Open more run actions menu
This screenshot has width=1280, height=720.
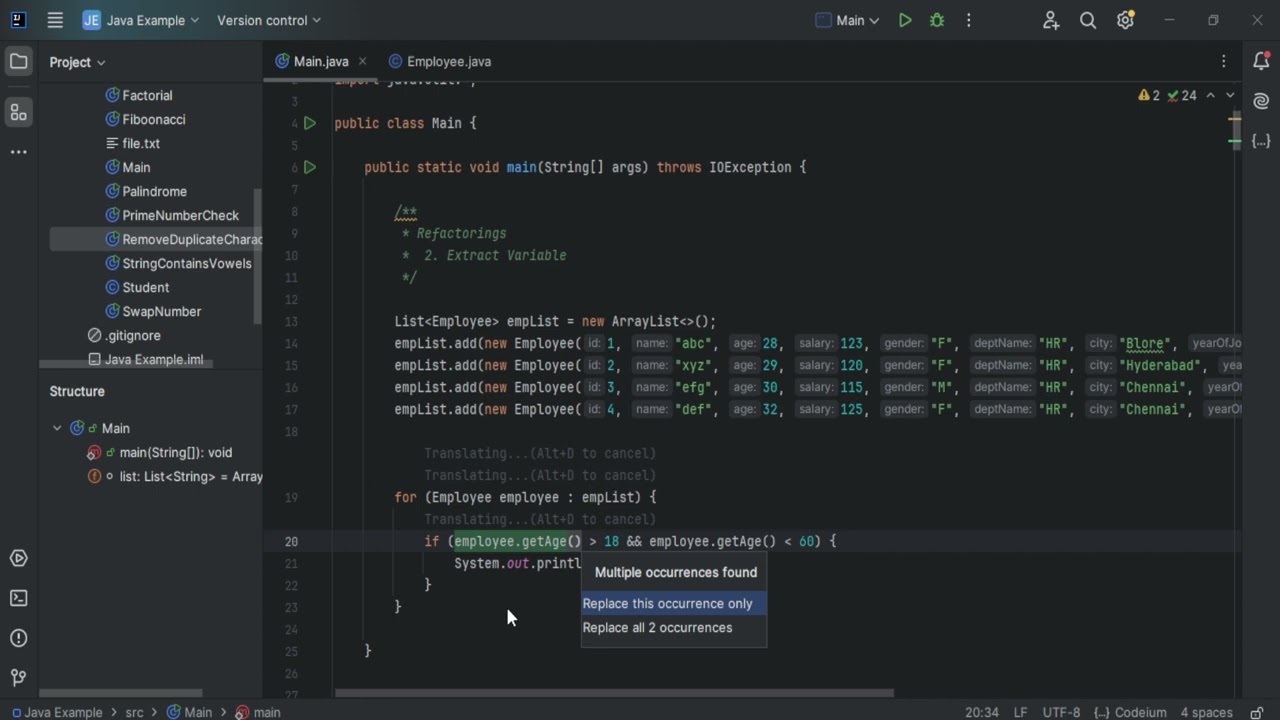968,20
